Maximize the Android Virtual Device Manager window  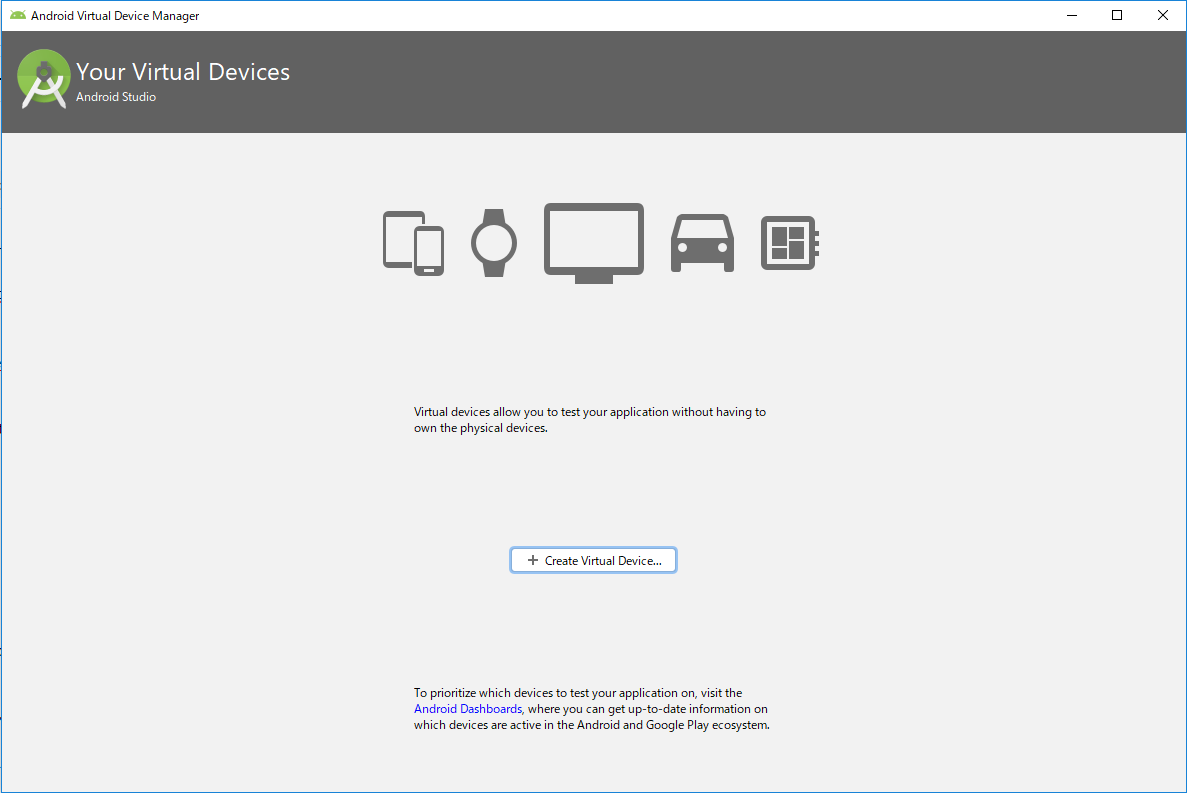tap(1117, 15)
